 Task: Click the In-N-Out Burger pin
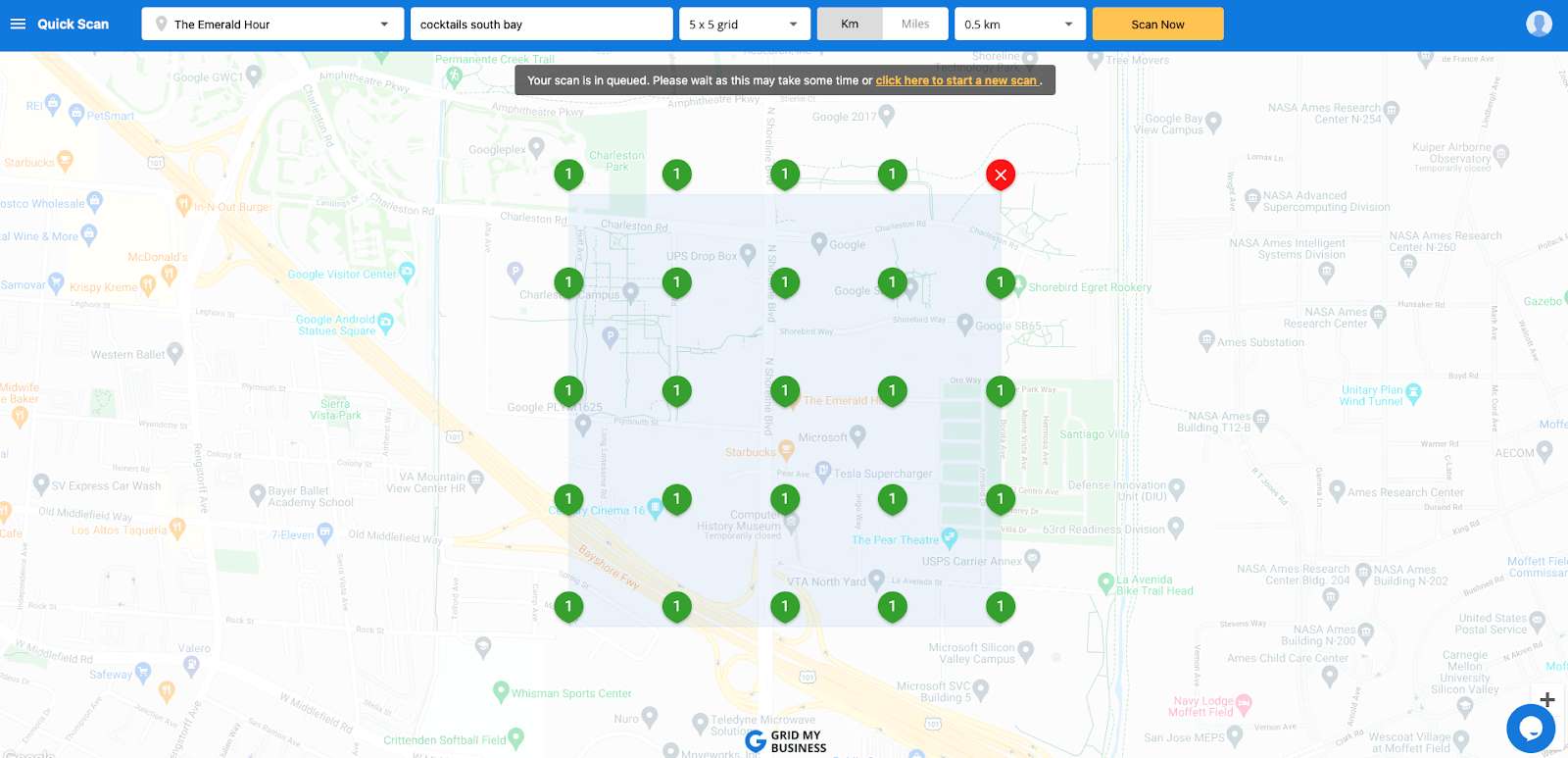pyautogui.click(x=183, y=204)
